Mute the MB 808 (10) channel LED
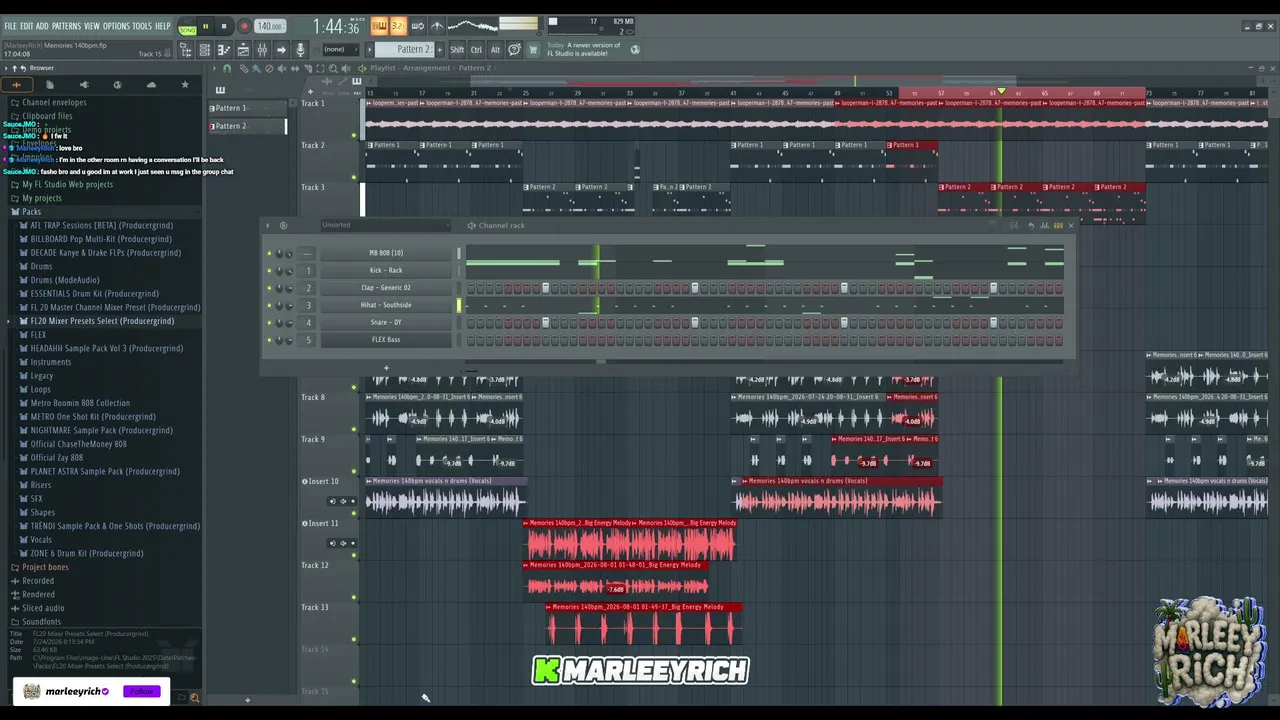Image resolution: width=1280 pixels, height=720 pixels. (x=269, y=253)
